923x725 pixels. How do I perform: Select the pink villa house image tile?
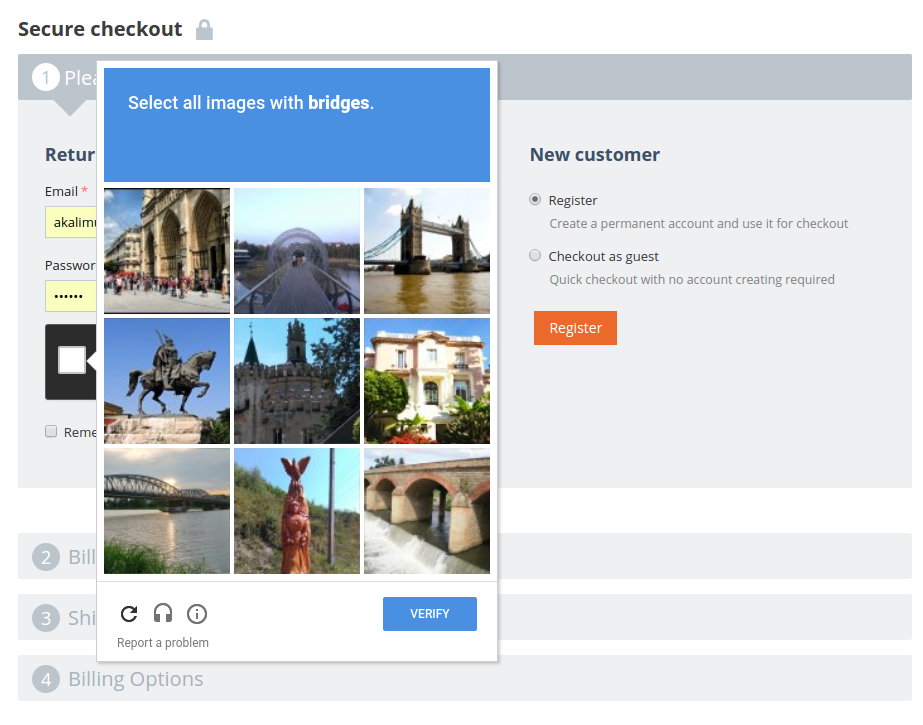coord(427,381)
